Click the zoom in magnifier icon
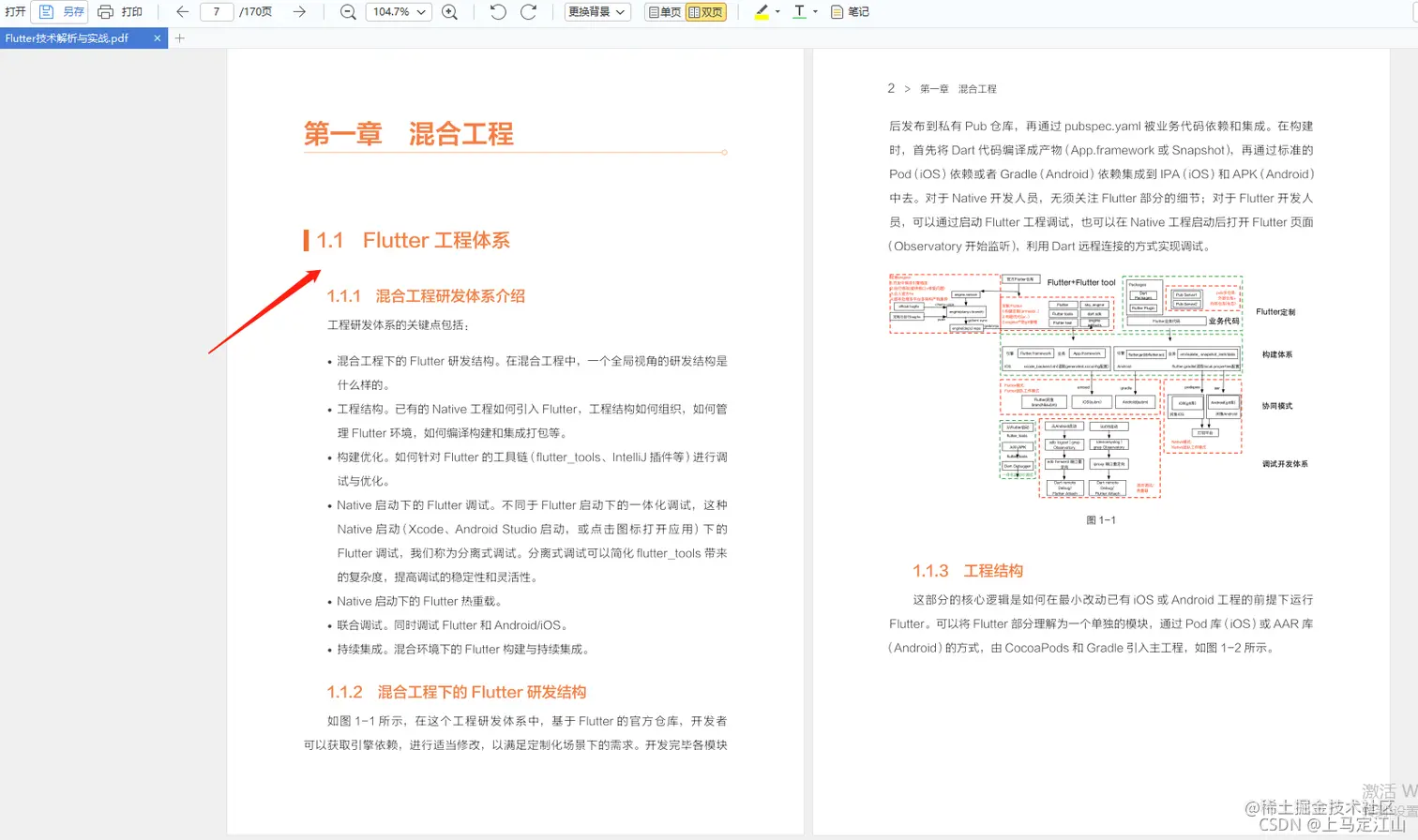 pyautogui.click(x=450, y=12)
